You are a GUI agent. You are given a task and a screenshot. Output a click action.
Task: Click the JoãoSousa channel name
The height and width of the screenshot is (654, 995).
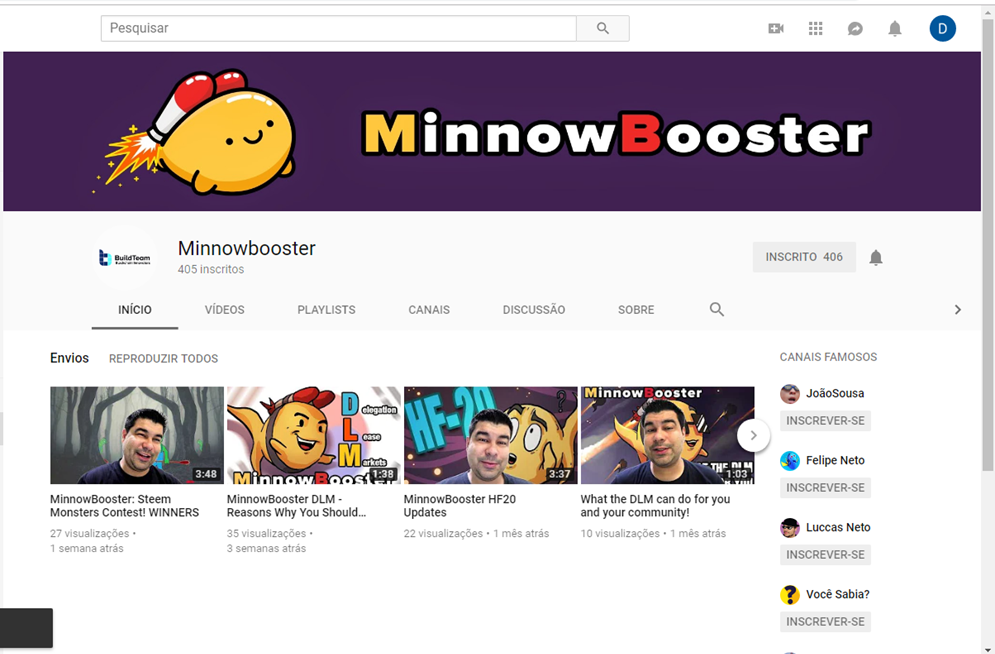click(x=834, y=393)
